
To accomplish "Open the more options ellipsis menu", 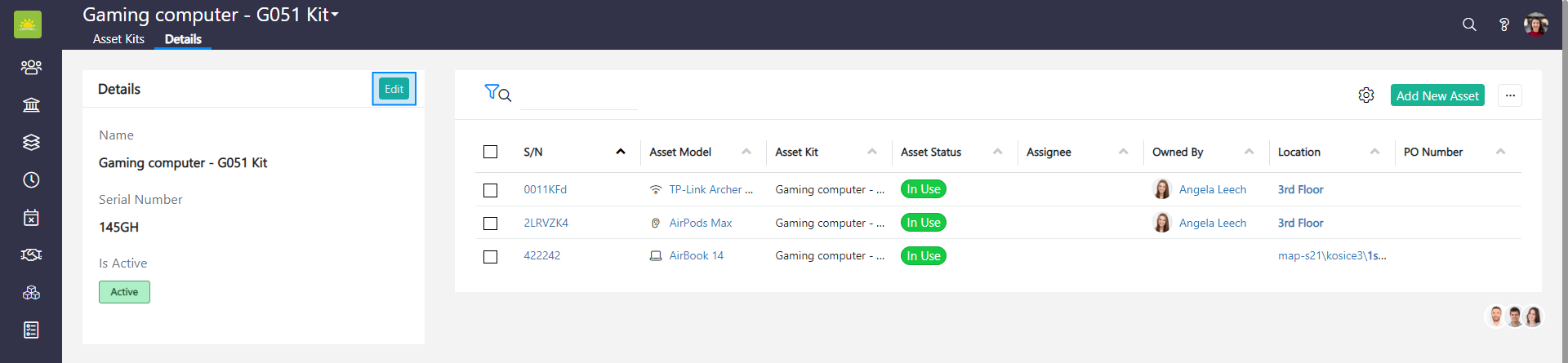I will tap(1510, 95).
